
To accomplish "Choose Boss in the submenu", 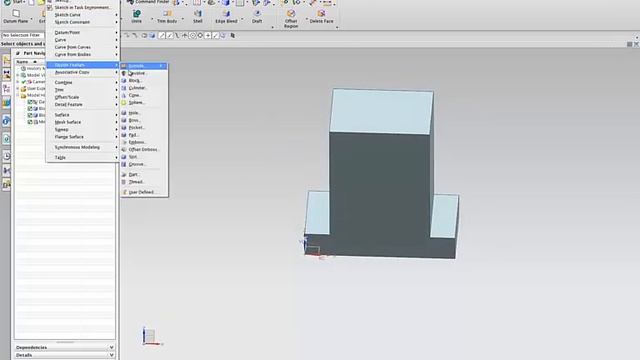I will (144, 120).
